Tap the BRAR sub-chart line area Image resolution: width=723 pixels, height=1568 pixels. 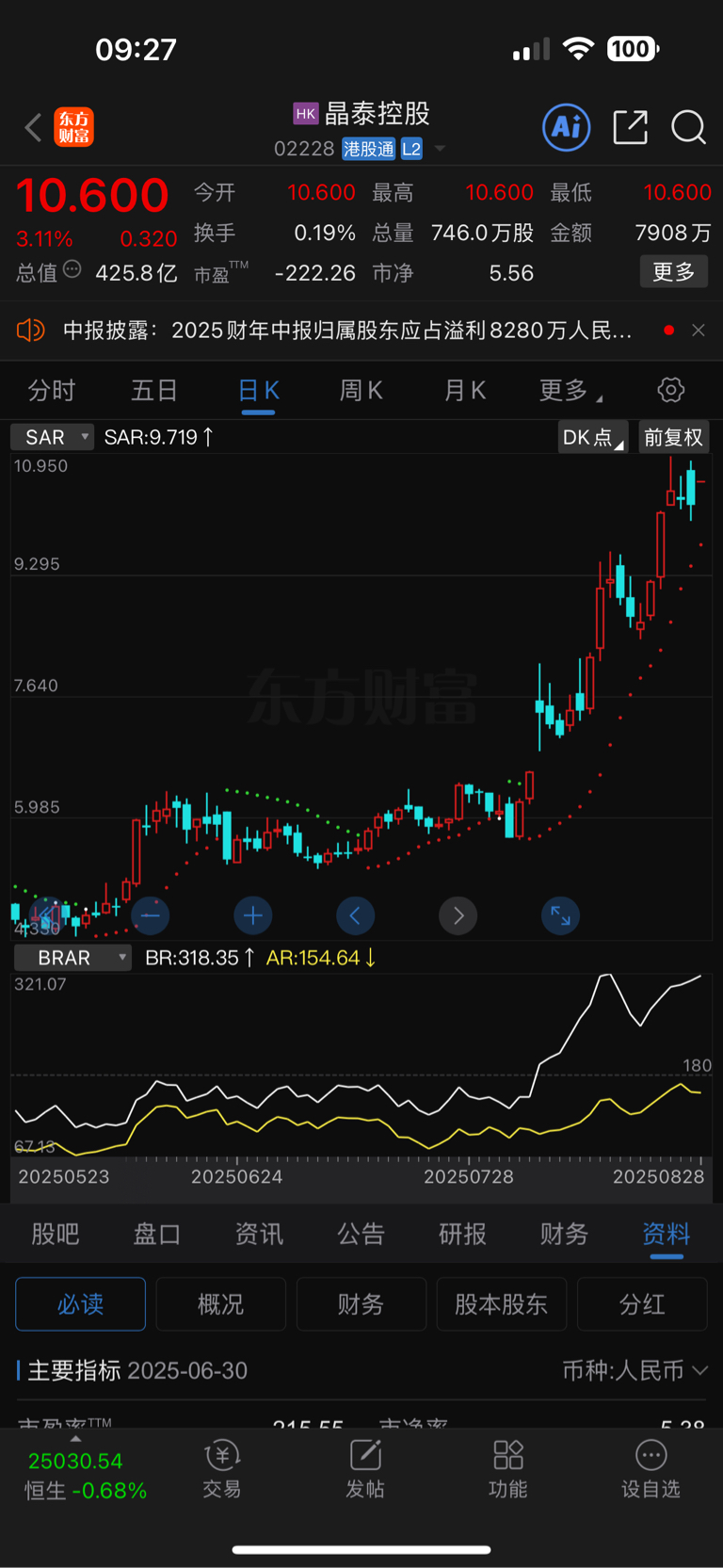click(x=361, y=1065)
